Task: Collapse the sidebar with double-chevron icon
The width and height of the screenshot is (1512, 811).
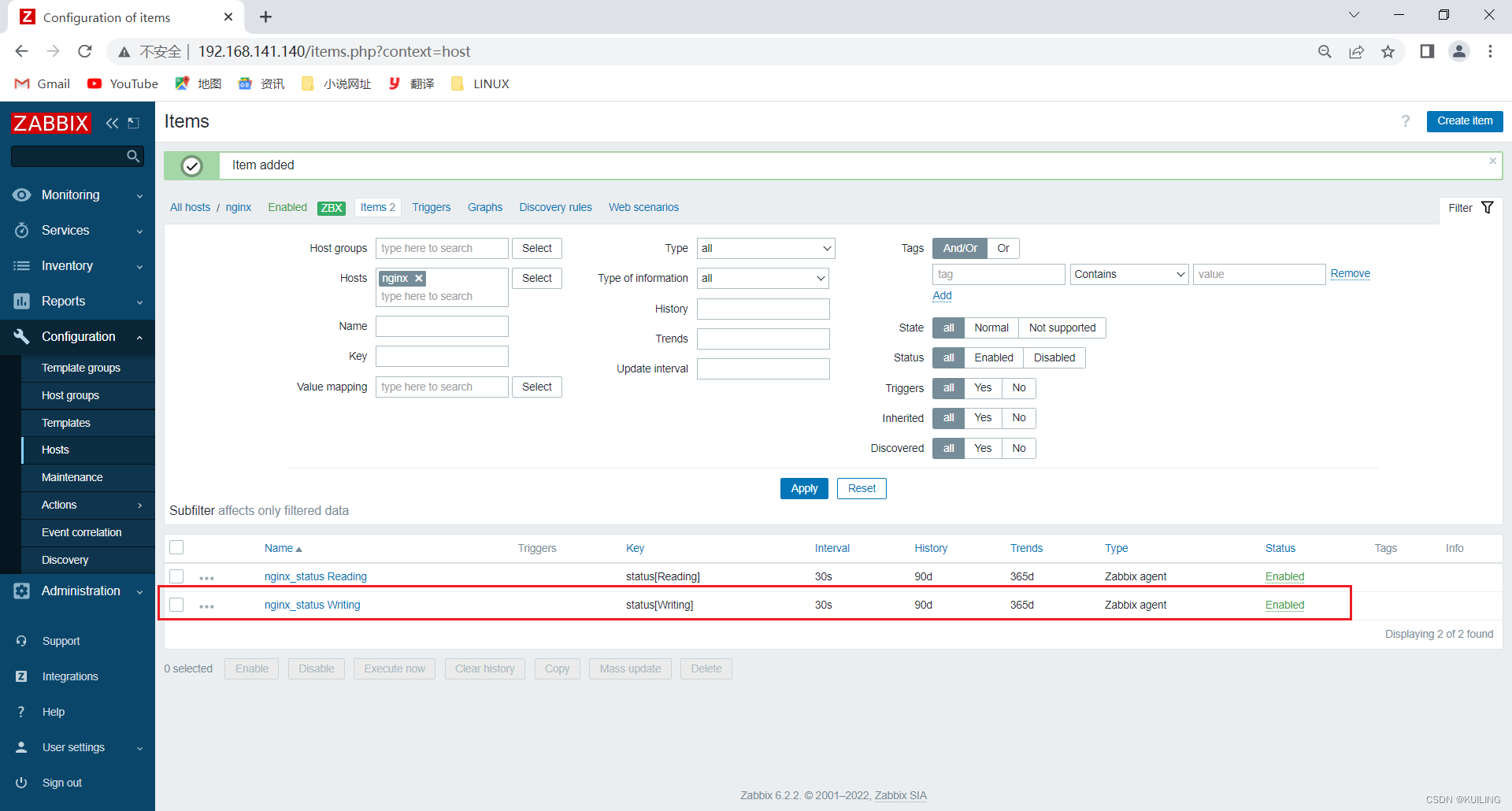Action: [113, 123]
